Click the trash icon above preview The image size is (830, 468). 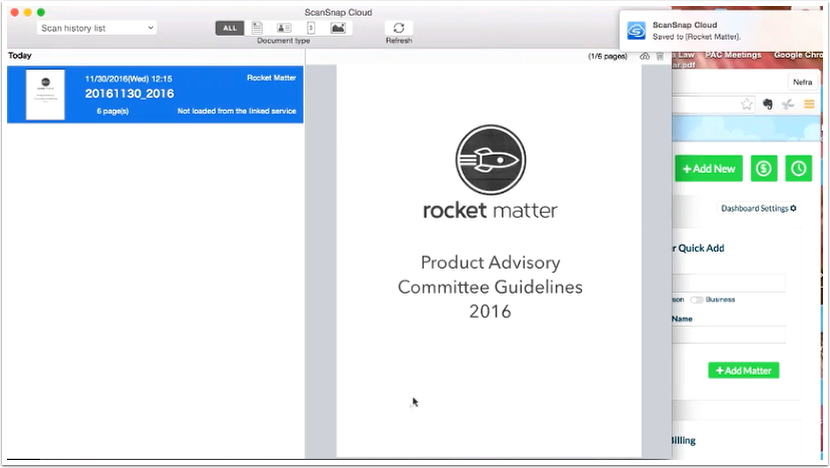[x=660, y=56]
